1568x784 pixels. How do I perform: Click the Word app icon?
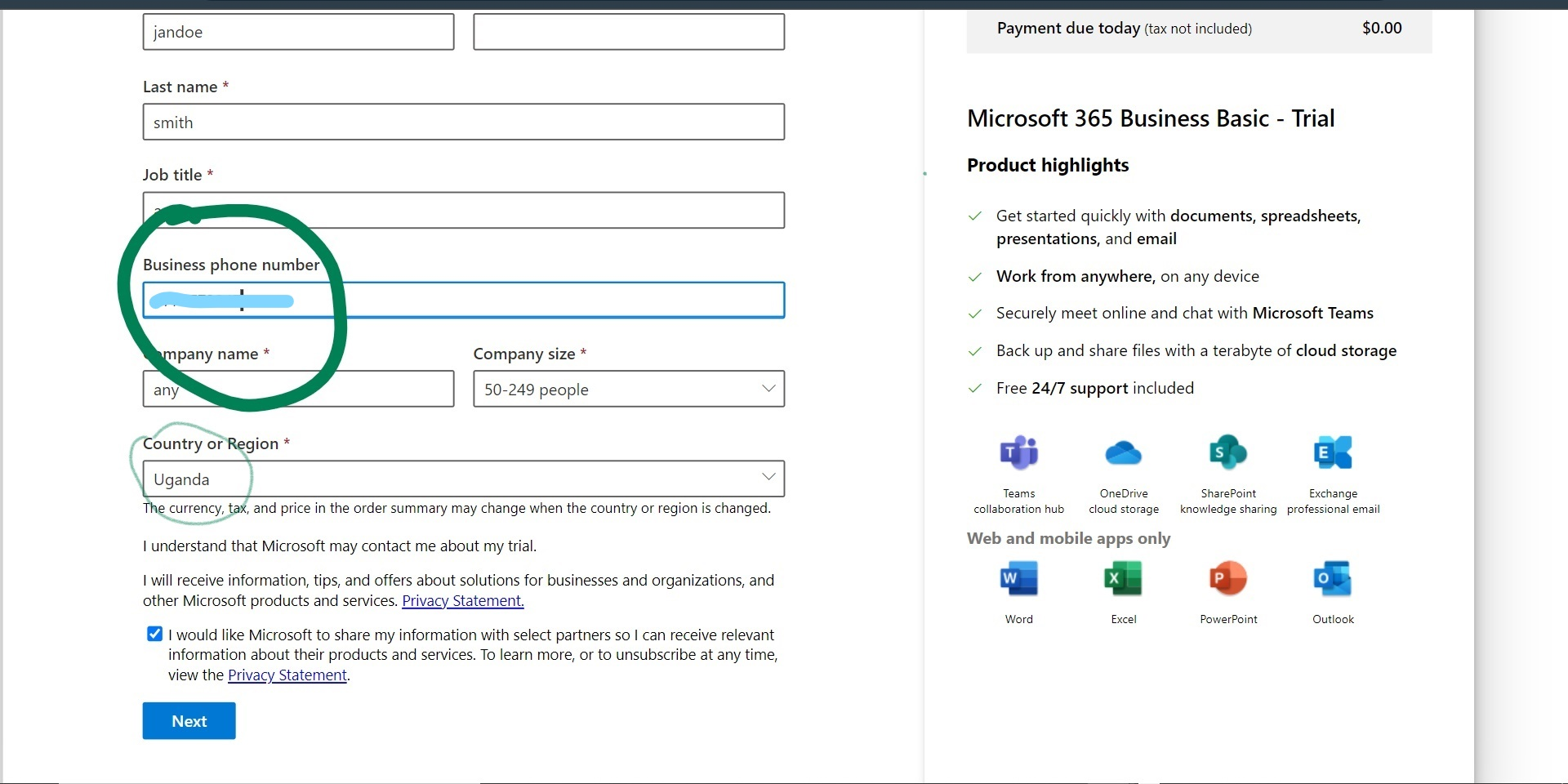point(1018,578)
